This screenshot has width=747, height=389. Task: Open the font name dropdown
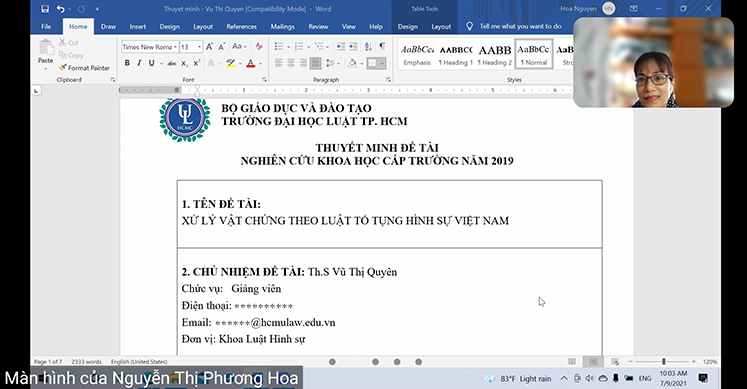(176, 47)
